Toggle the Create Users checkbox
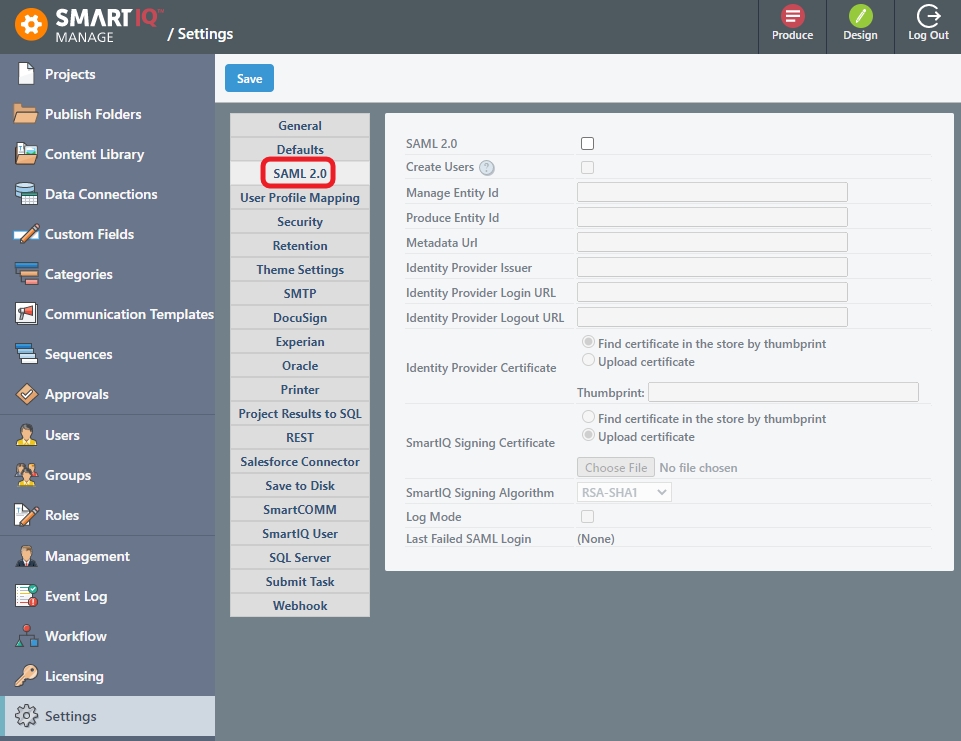 coord(587,167)
